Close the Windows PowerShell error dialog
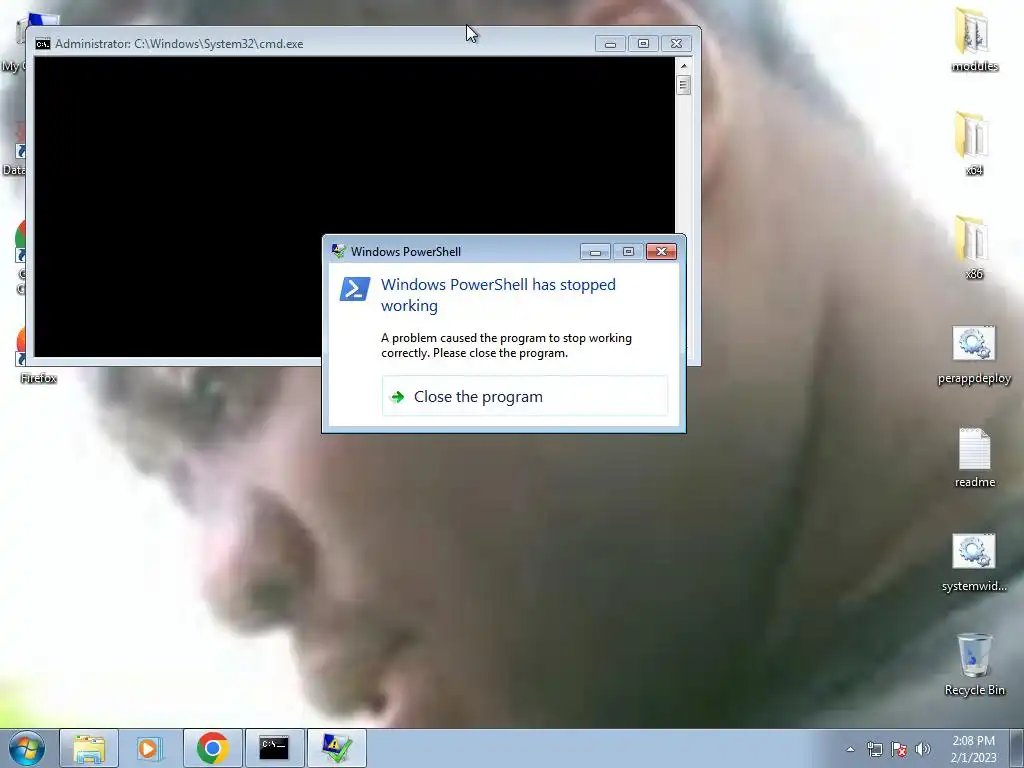This screenshot has width=1024, height=768. point(661,251)
